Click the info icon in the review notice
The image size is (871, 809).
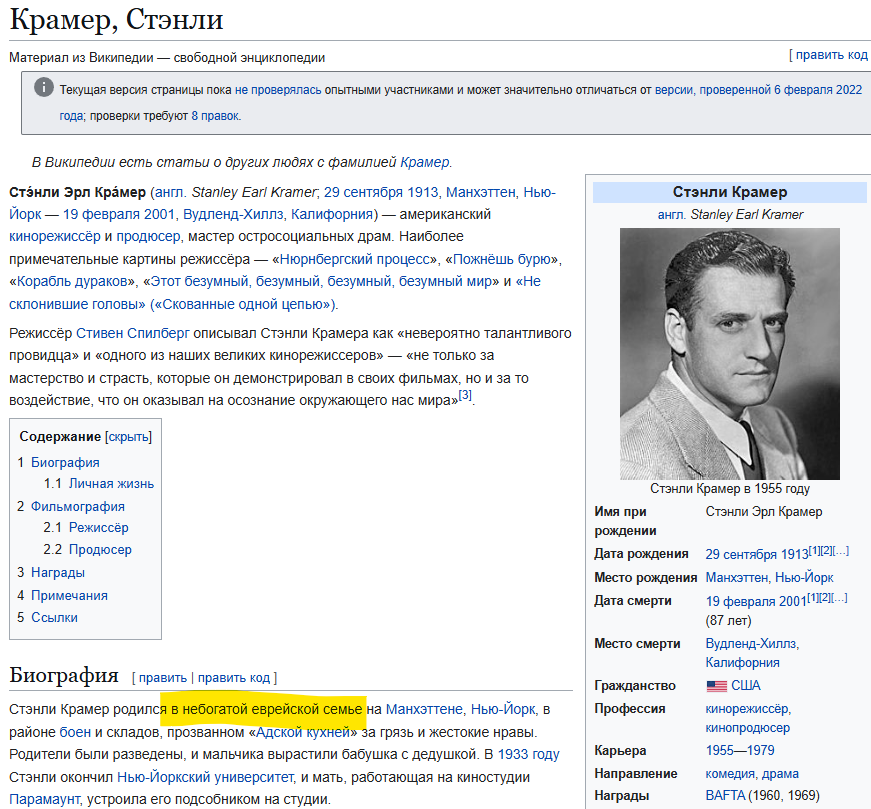click(x=43, y=87)
